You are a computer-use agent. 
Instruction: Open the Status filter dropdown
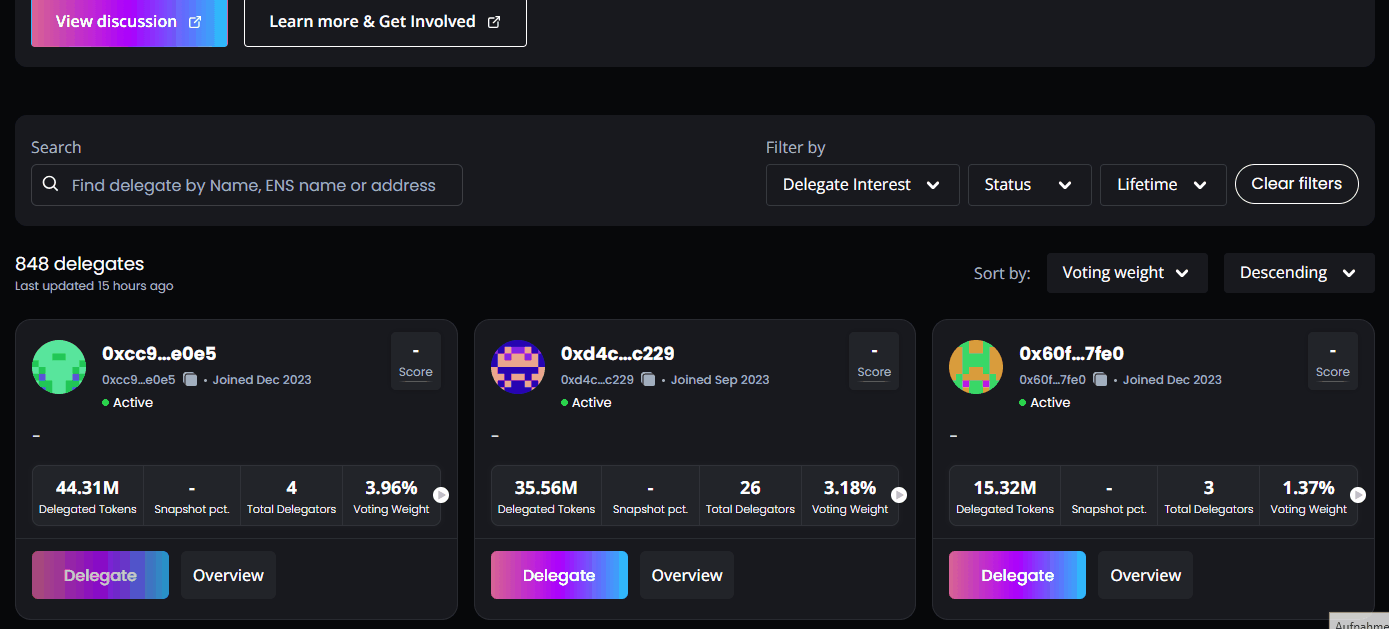[1028, 185]
